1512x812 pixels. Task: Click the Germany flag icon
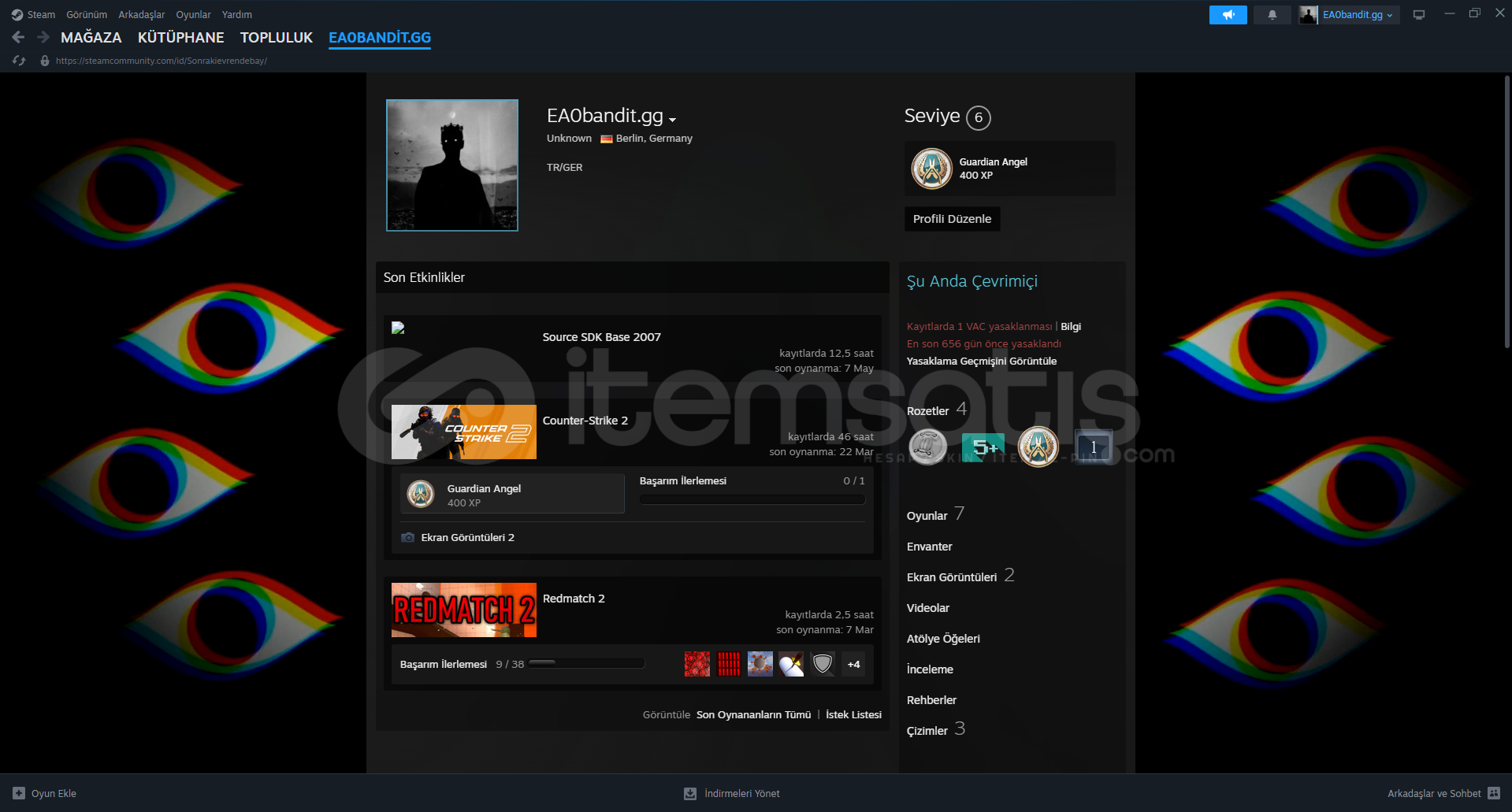coord(607,139)
